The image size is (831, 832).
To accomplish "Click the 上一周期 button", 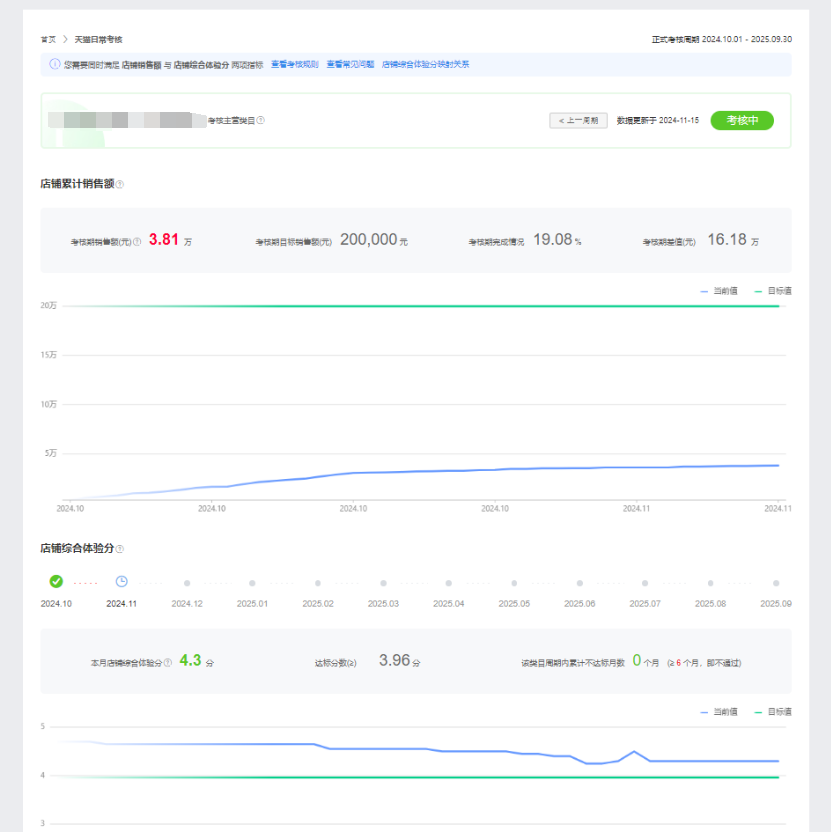I will tap(578, 121).
